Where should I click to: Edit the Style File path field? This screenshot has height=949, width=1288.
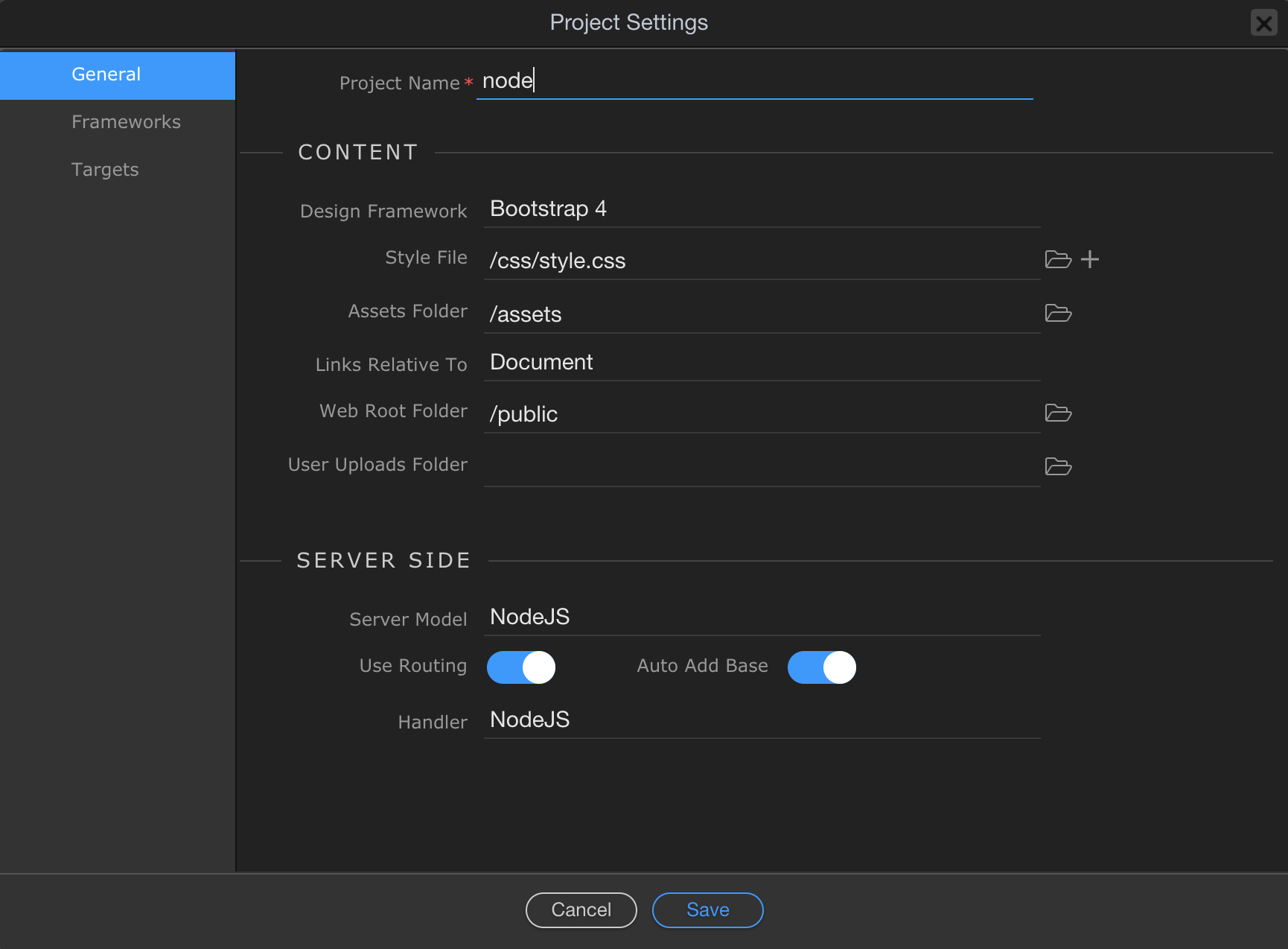pos(762,261)
